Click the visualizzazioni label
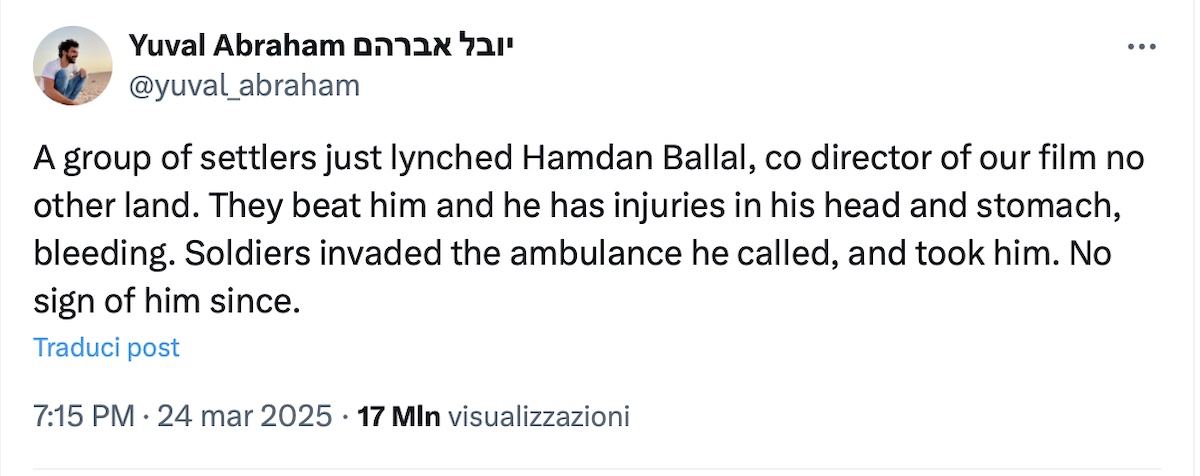Screen dimensions: 1200x476 [538, 415]
